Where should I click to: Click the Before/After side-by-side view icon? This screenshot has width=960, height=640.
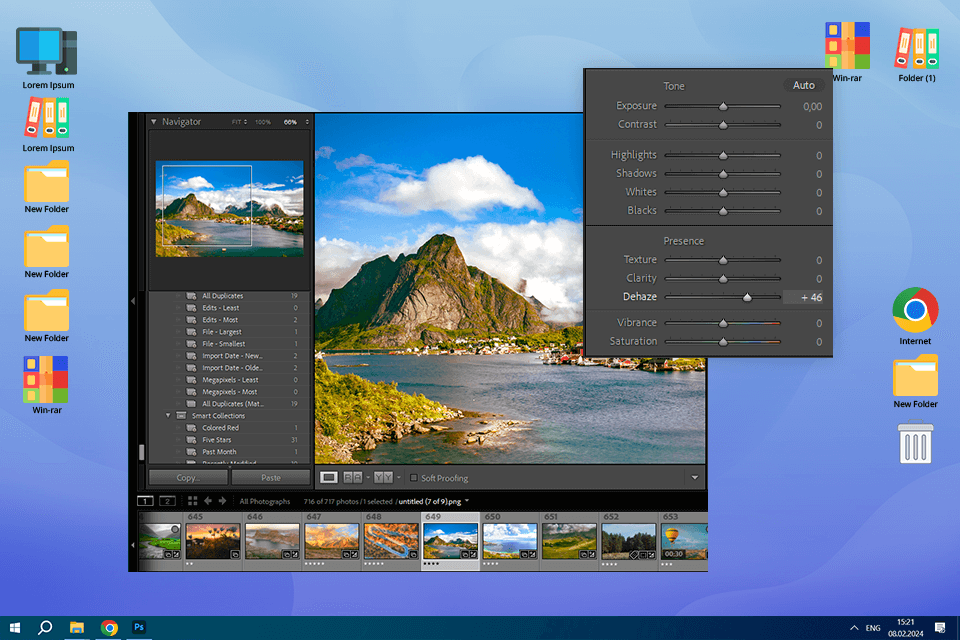coord(383,478)
